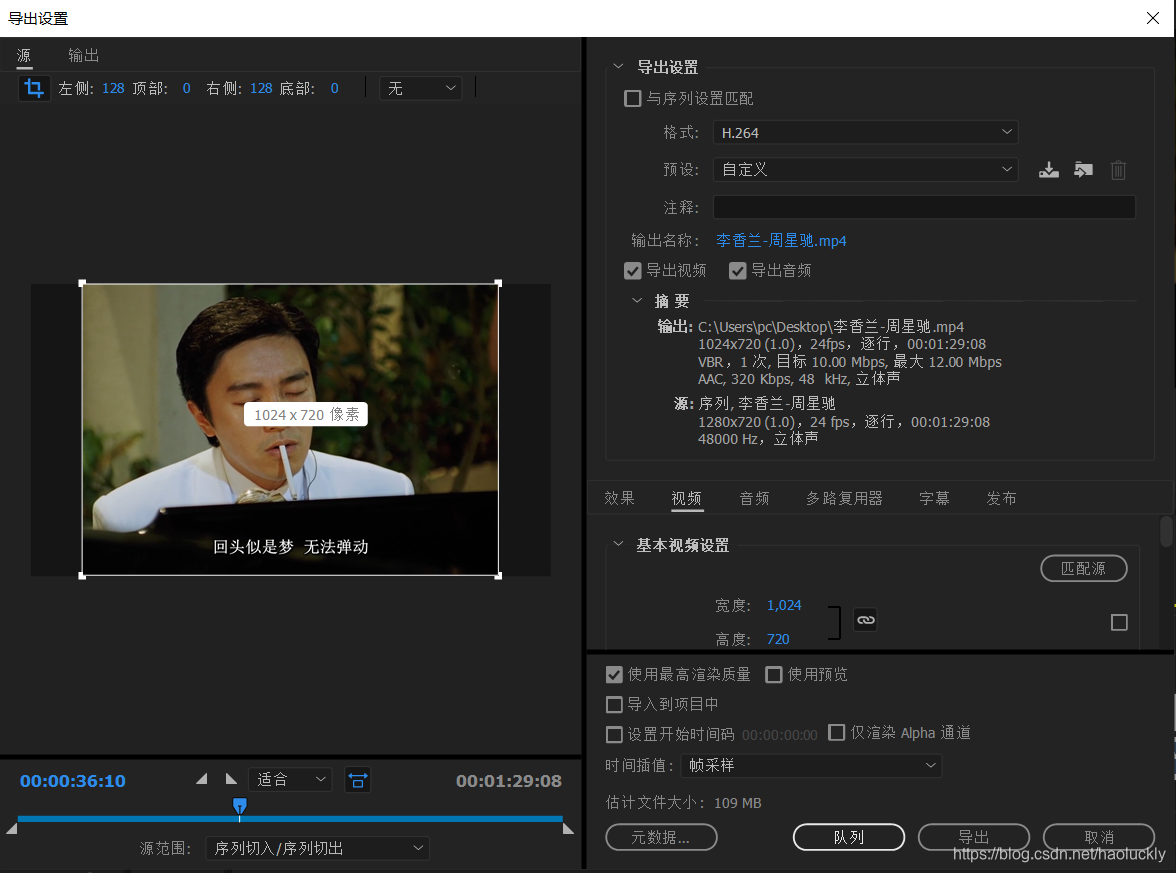The width and height of the screenshot is (1176, 873).
Task: Switch to the 源 tab
Action: click(x=24, y=56)
